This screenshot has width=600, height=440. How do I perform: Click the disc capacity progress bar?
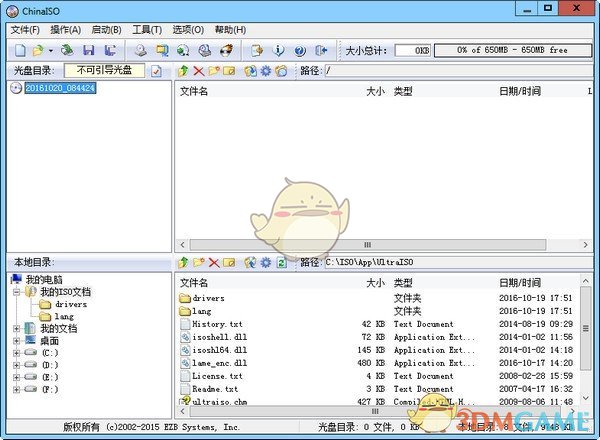(512, 49)
